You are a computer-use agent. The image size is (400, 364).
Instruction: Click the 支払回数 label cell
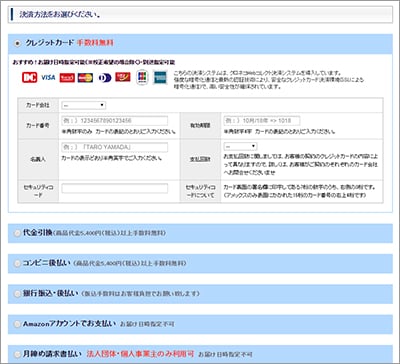(x=200, y=159)
